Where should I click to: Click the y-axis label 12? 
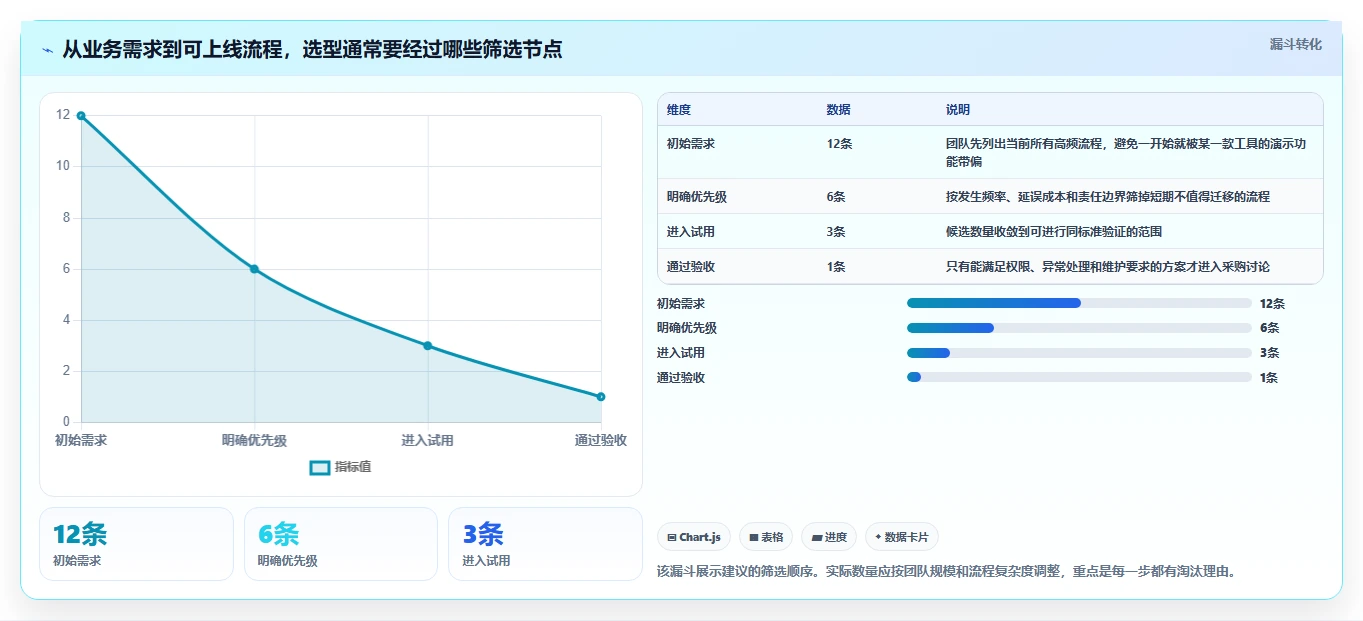point(63,115)
